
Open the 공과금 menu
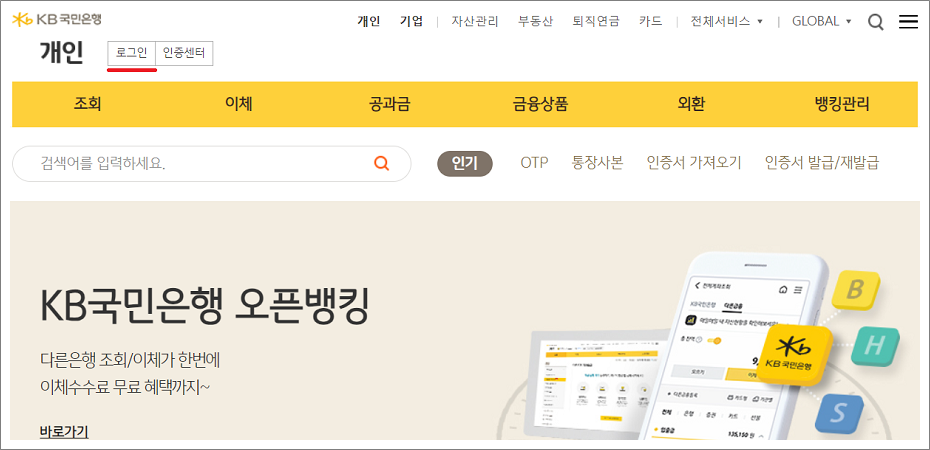coord(390,104)
